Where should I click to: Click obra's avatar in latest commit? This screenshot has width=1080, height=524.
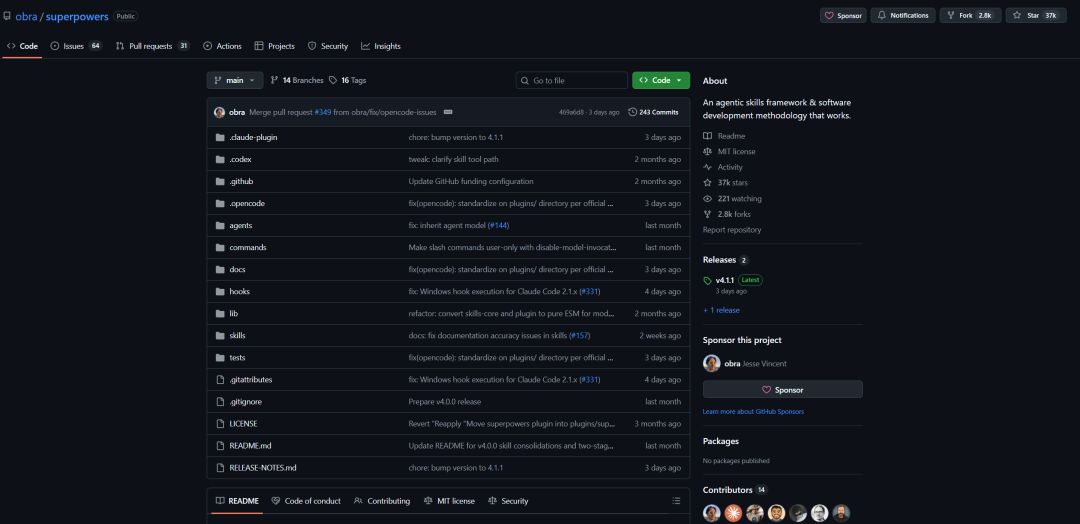point(220,112)
